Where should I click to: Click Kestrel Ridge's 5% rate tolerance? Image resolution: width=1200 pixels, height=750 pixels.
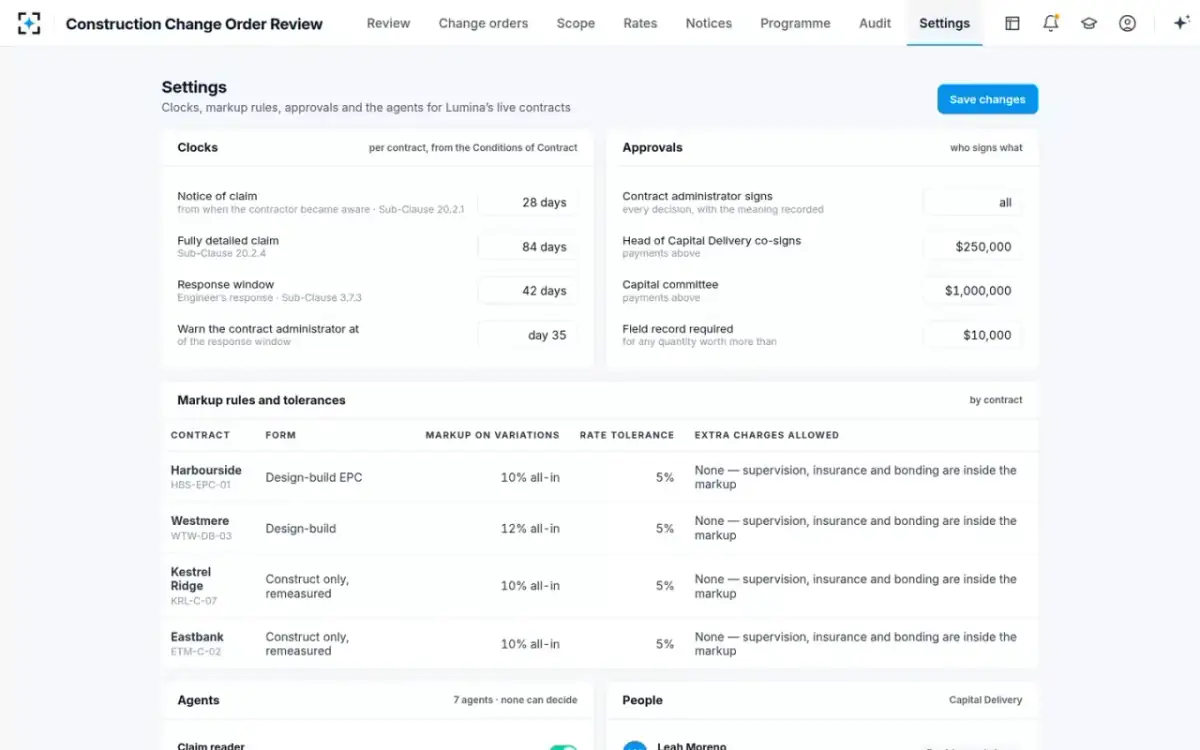click(x=665, y=586)
